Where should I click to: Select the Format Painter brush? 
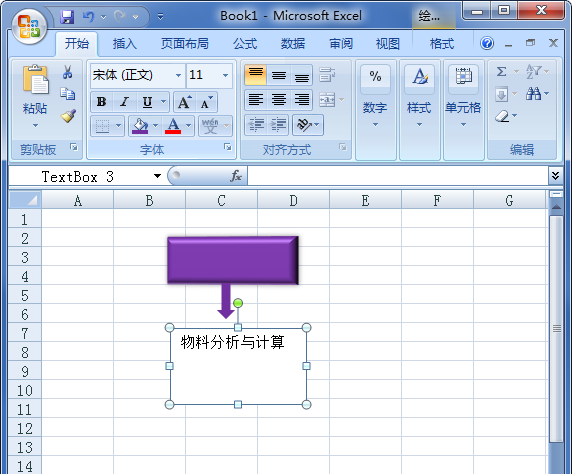pyautogui.click(x=68, y=116)
